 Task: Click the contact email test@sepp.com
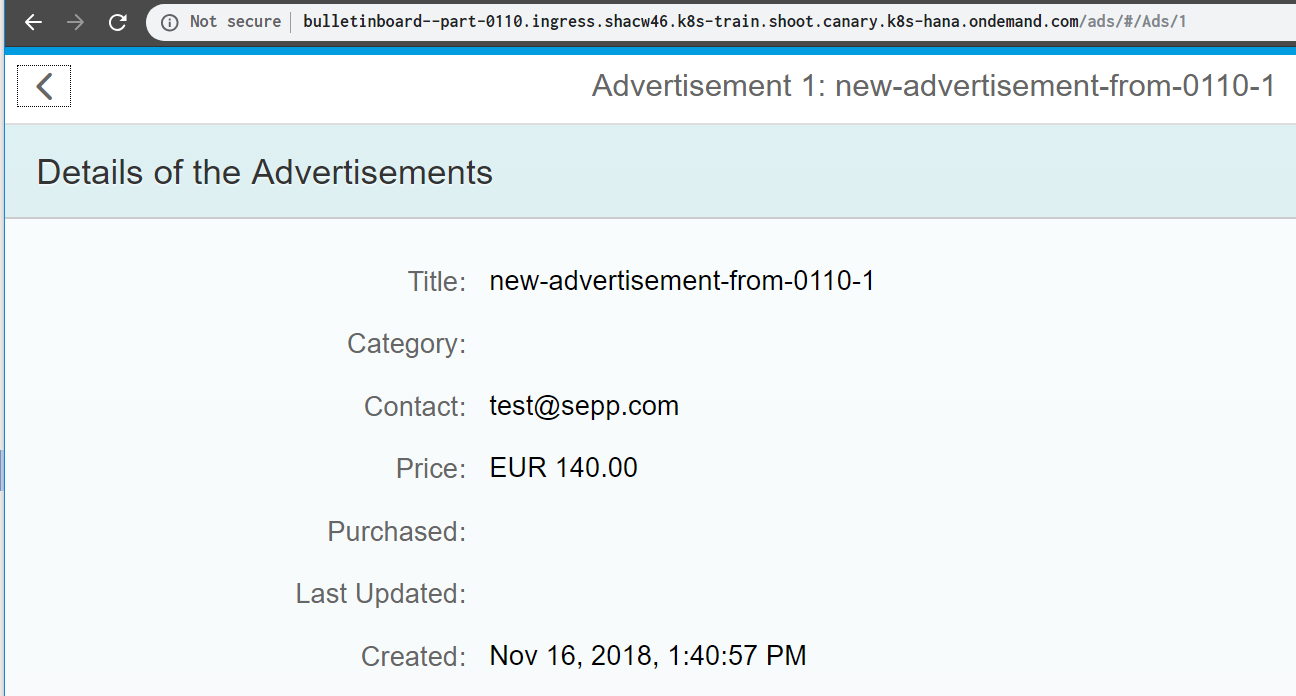[x=584, y=406]
